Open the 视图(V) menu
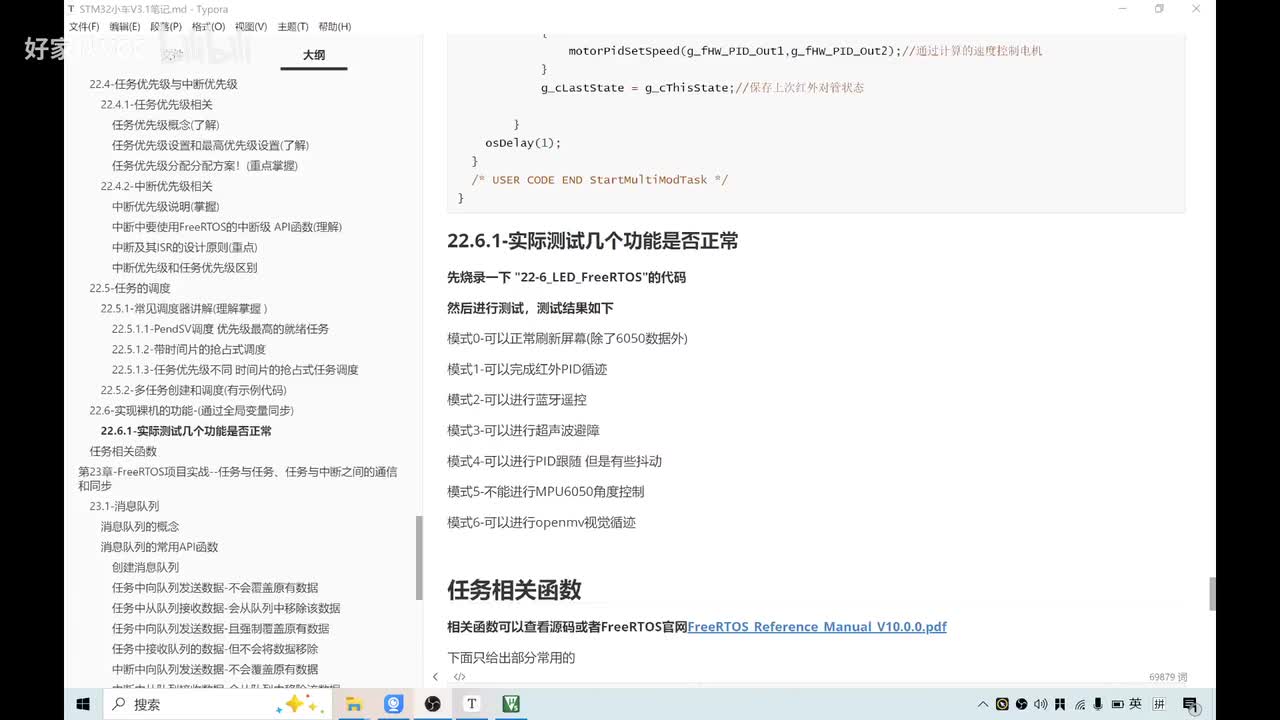This screenshot has width=1280, height=720. click(x=250, y=27)
